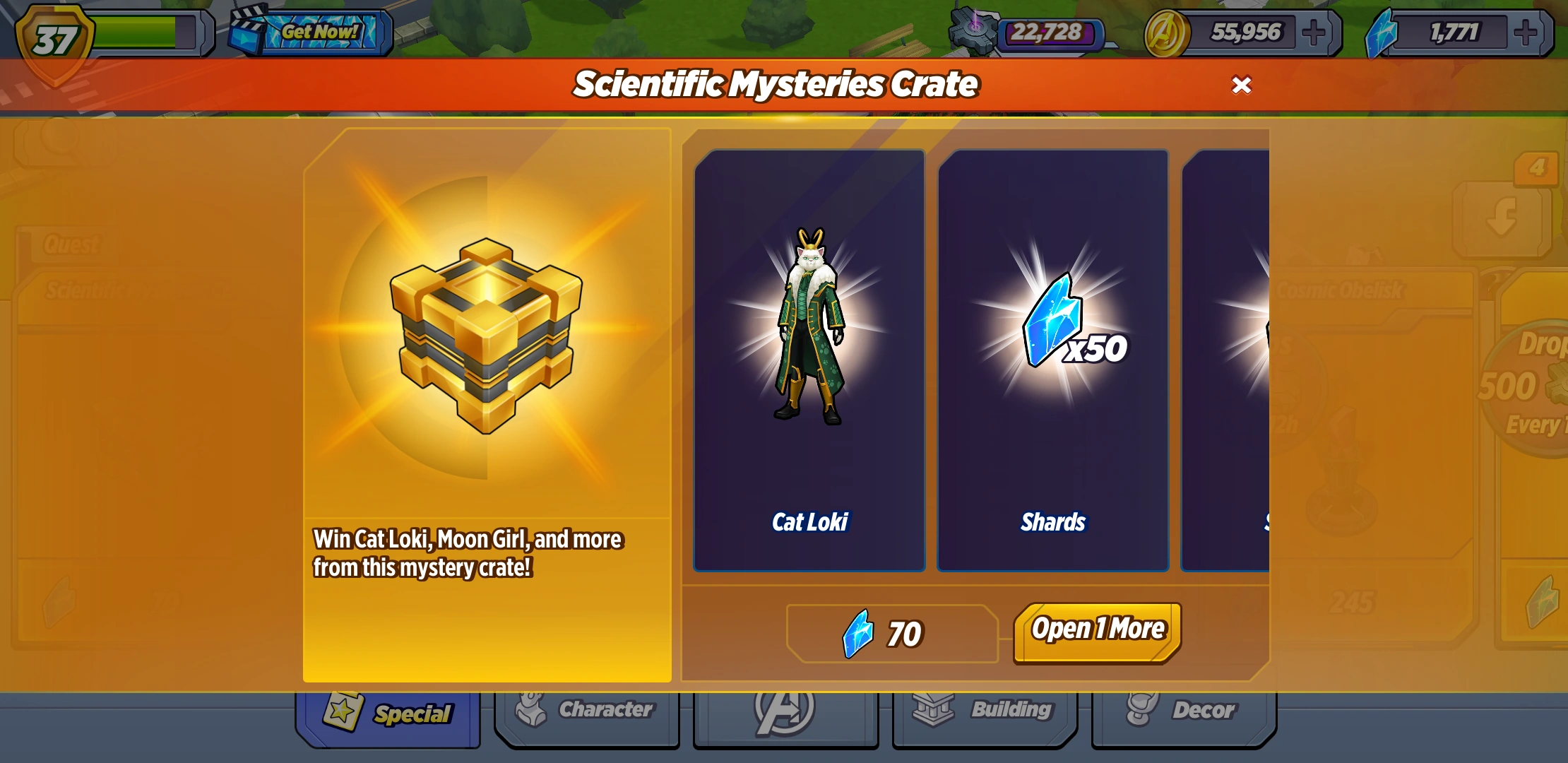Add more shards with the plus icon

click(1526, 32)
